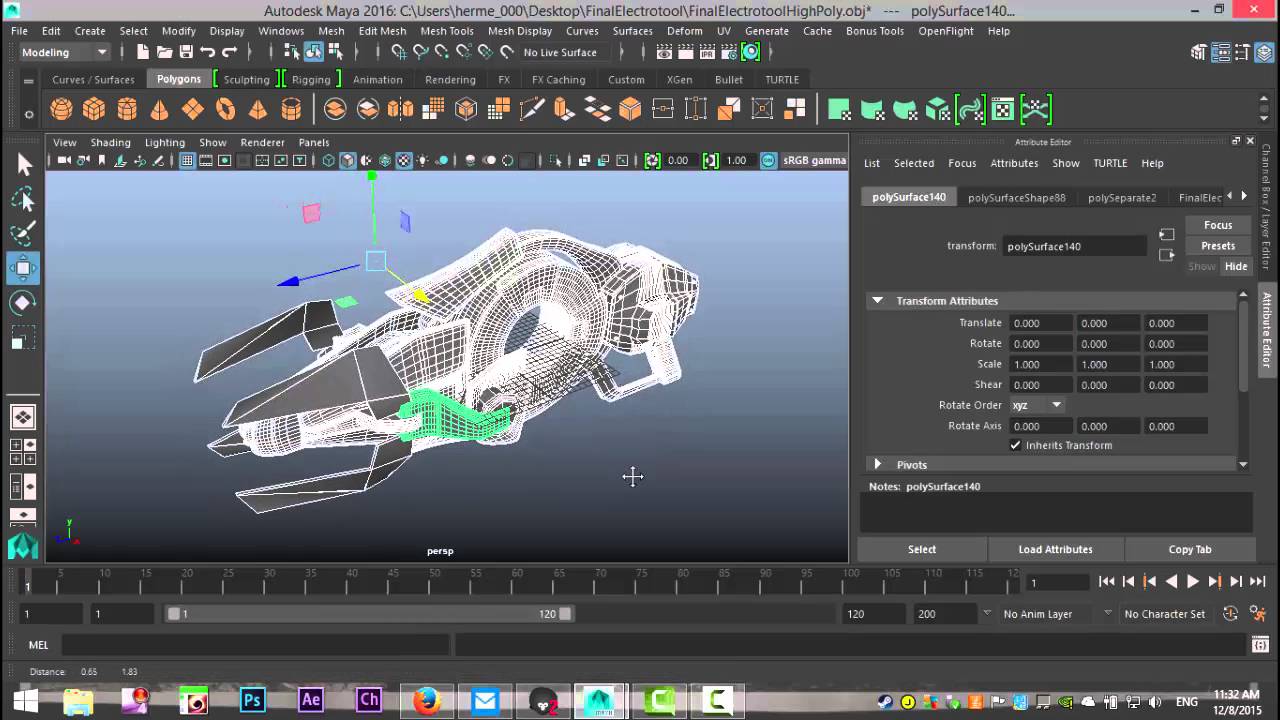This screenshot has width=1280, height=720.
Task: Click the Polygon Sphere shelf icon
Action: click(x=61, y=109)
